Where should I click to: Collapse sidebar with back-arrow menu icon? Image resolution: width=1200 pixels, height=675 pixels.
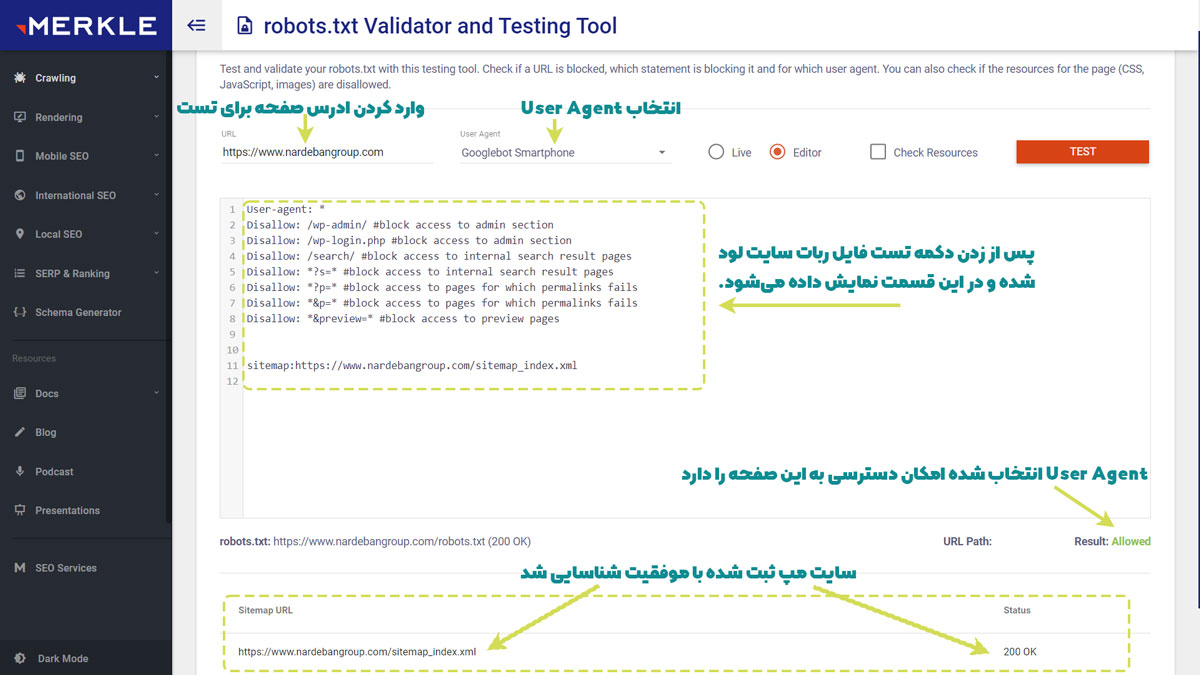(x=196, y=25)
